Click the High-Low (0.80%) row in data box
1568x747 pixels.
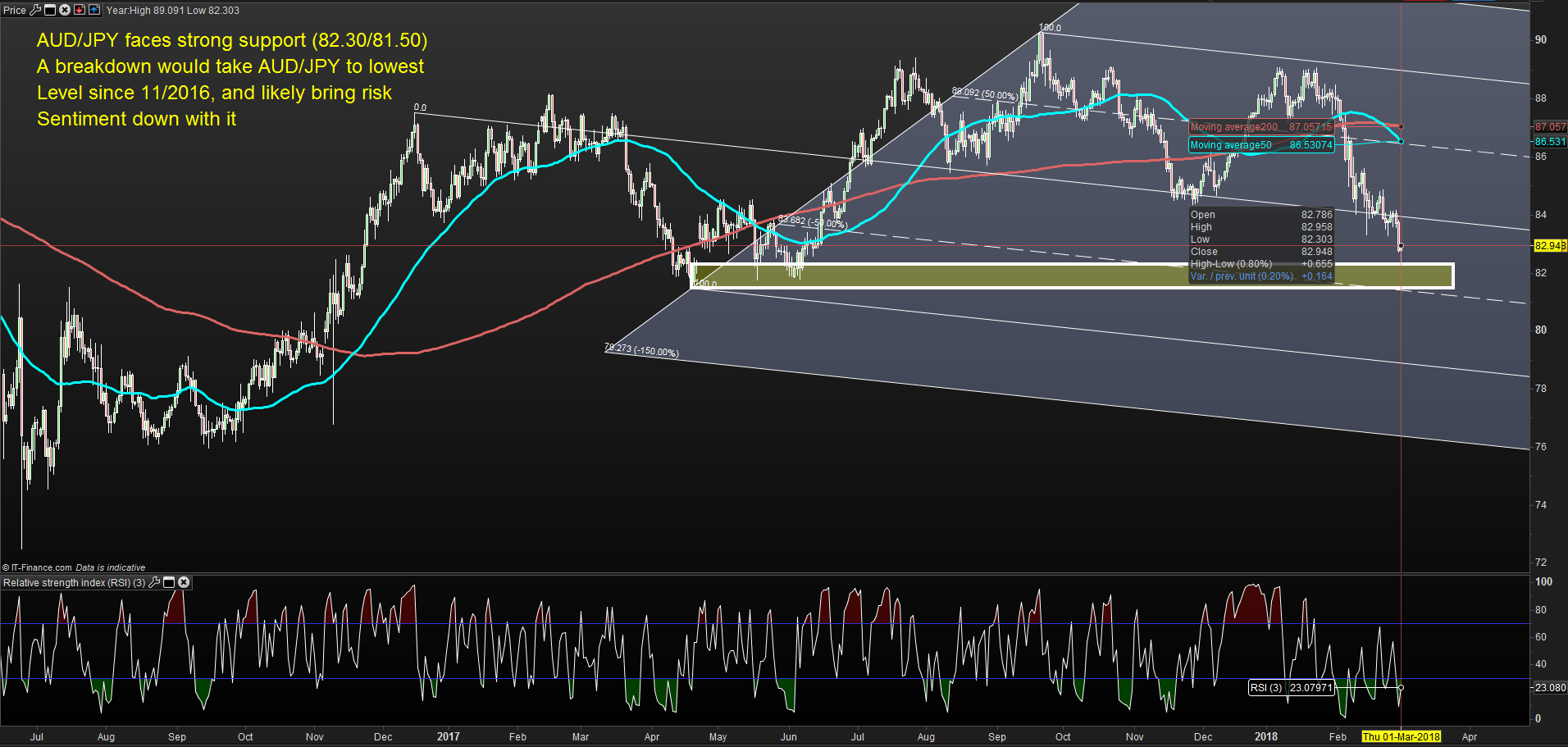point(1261,264)
